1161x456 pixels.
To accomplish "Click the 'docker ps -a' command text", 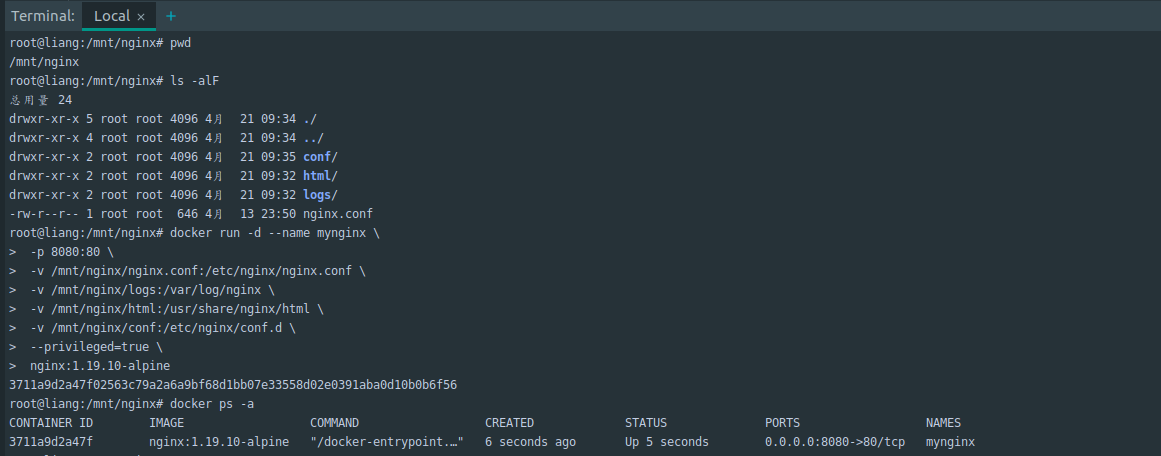I will point(212,404).
